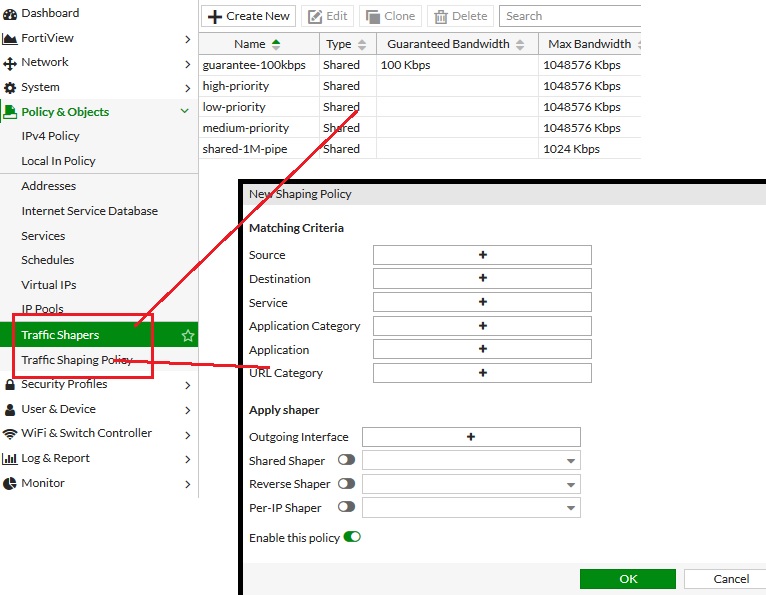Add a URL Category with plus icon

[483, 373]
